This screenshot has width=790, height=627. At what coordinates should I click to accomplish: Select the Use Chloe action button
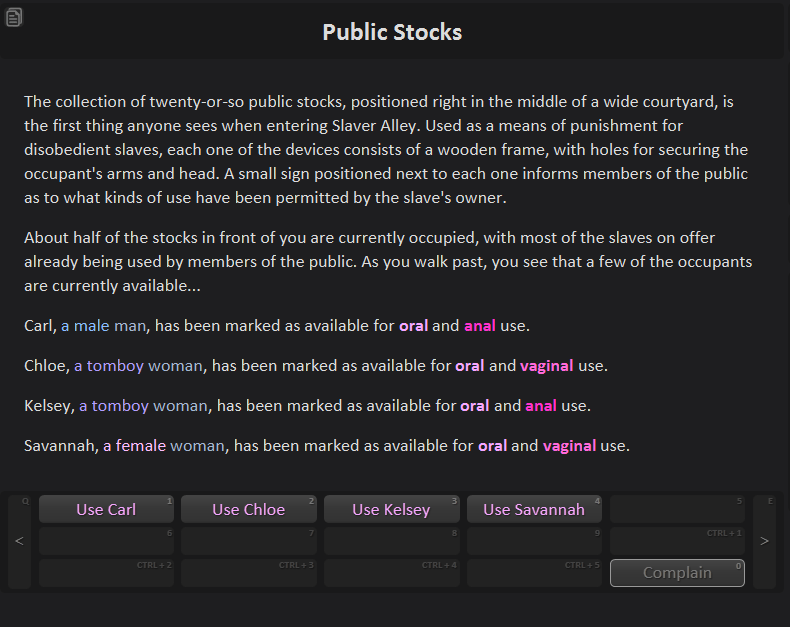pos(248,509)
